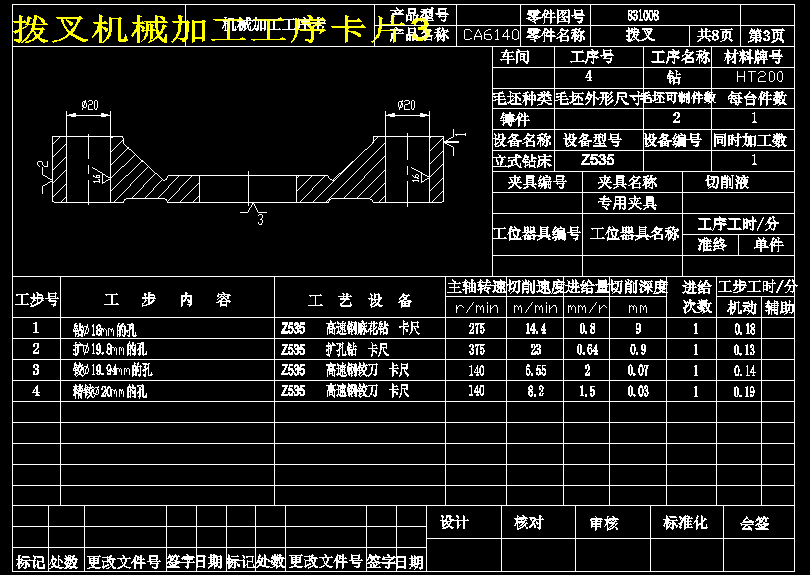The width and height of the screenshot is (810, 575).
Task: Click the 共8页 total pages cell
Action: (714, 35)
